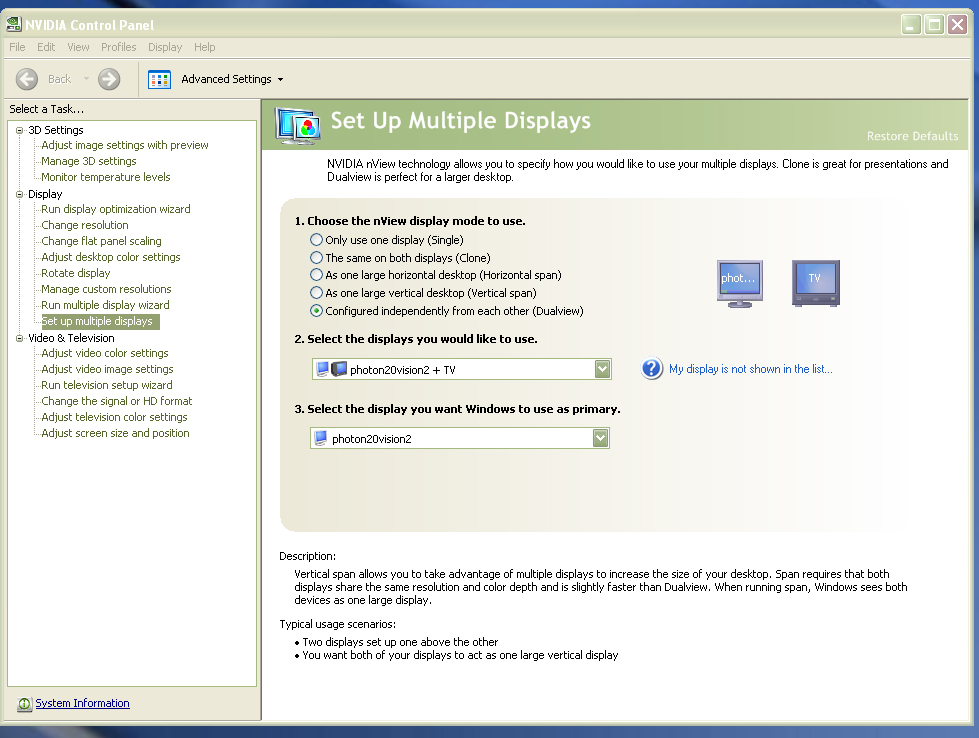Maximize the NVIDIA Control Panel window
The image size is (979, 738).
(934, 25)
